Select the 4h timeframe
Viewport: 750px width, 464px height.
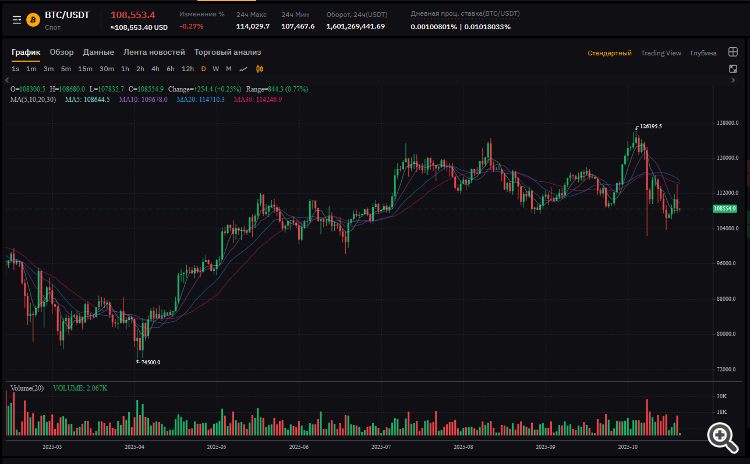pyautogui.click(x=155, y=69)
